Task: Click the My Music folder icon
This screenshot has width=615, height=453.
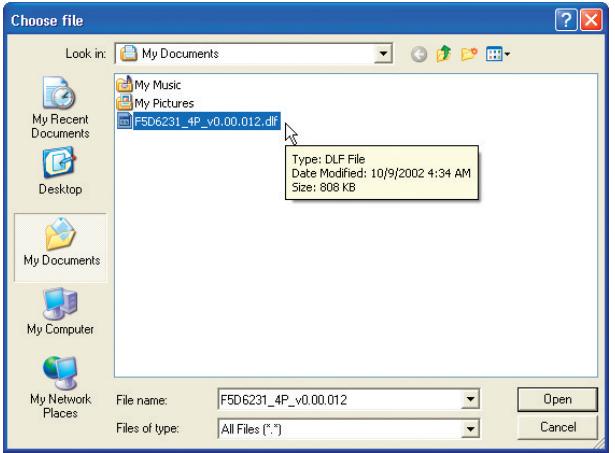Action: tap(125, 84)
